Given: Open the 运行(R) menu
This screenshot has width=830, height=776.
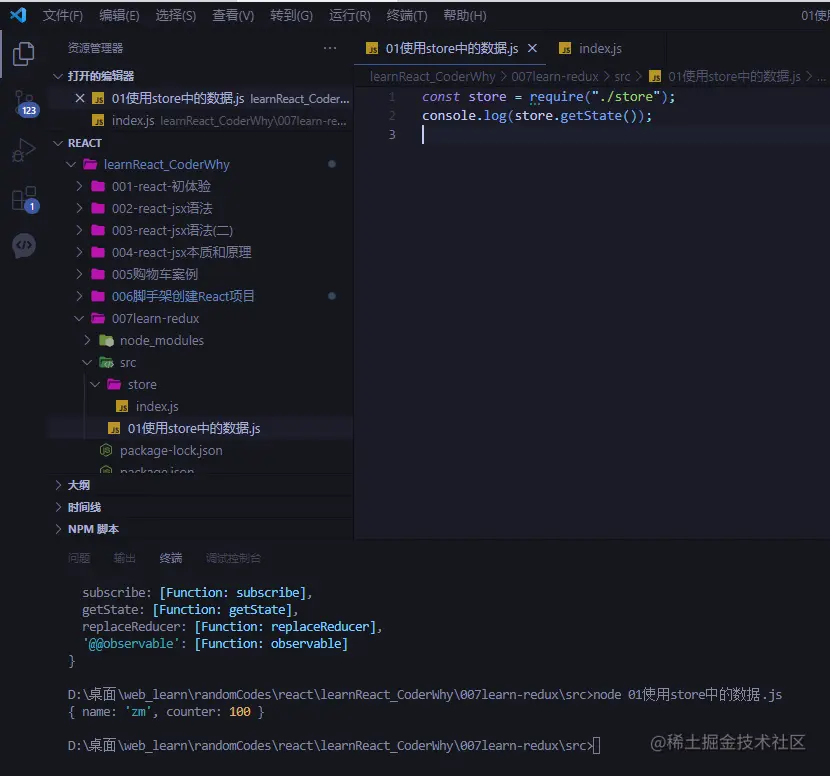Looking at the screenshot, I should pos(349,15).
